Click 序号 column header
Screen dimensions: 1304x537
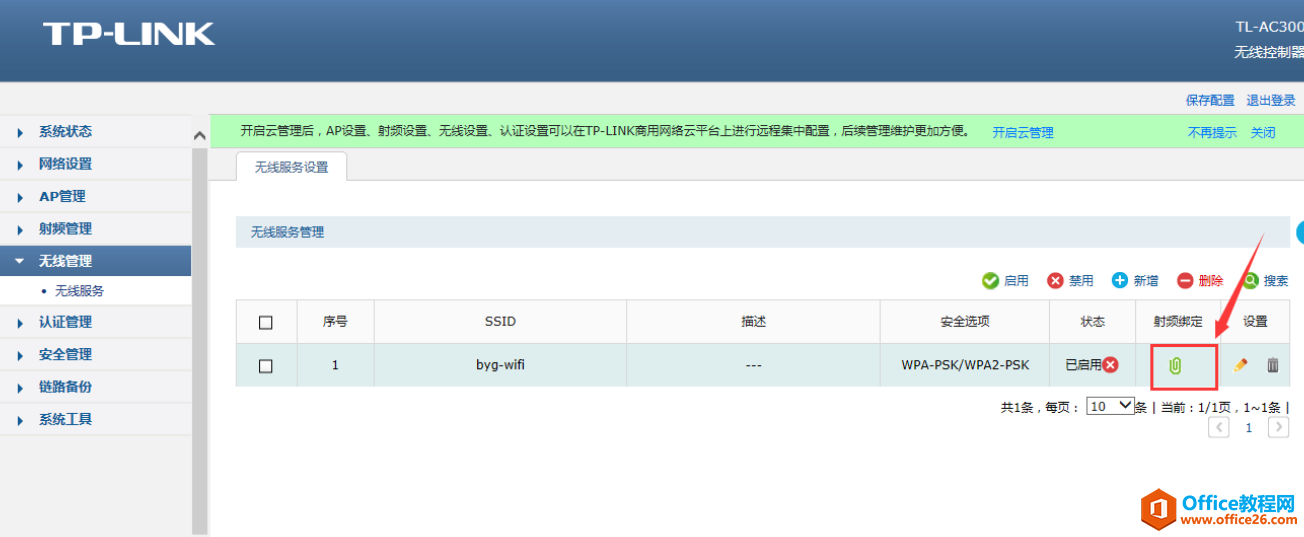[335, 321]
